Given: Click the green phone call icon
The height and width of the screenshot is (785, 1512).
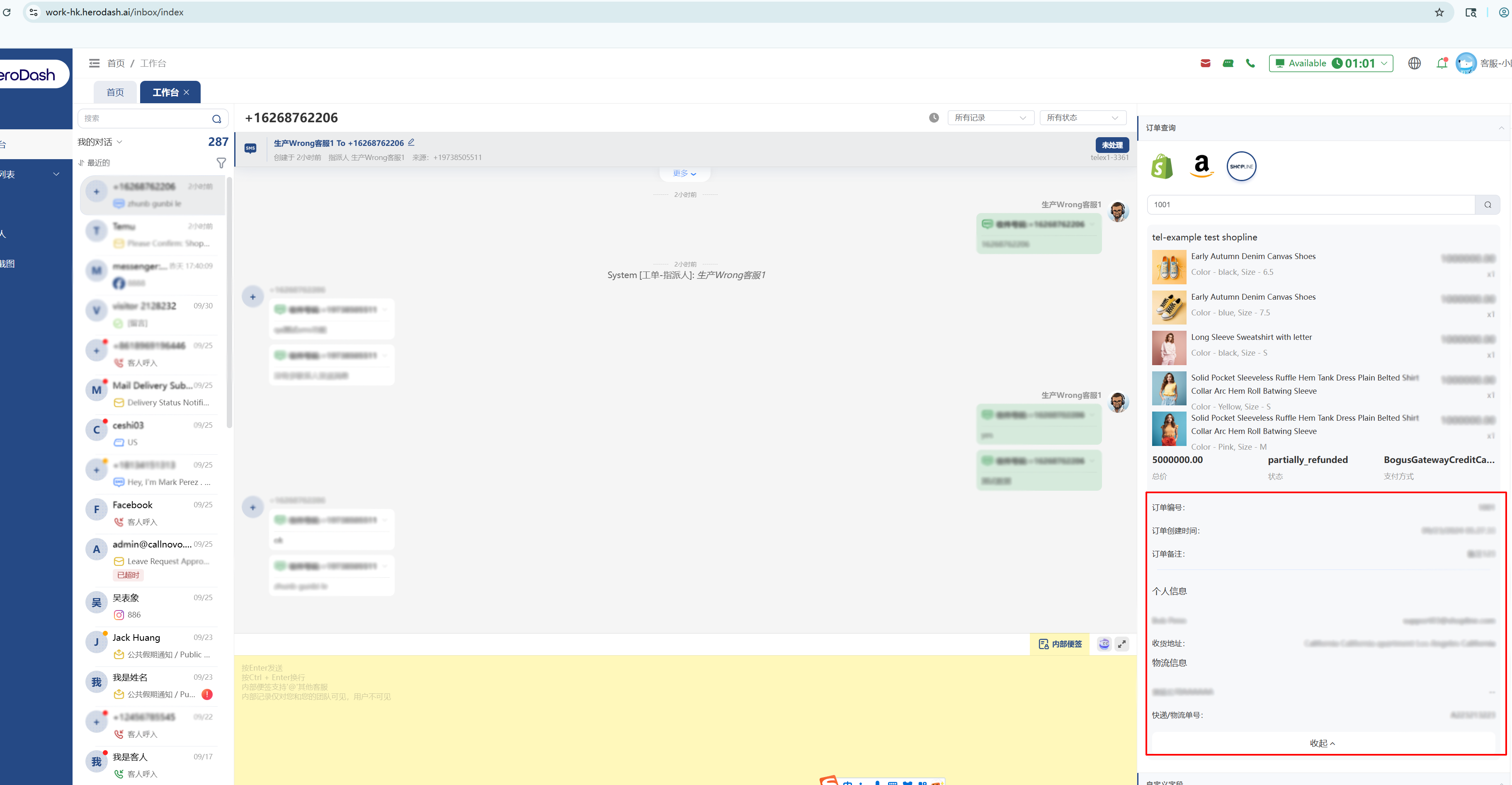Looking at the screenshot, I should click(1250, 63).
